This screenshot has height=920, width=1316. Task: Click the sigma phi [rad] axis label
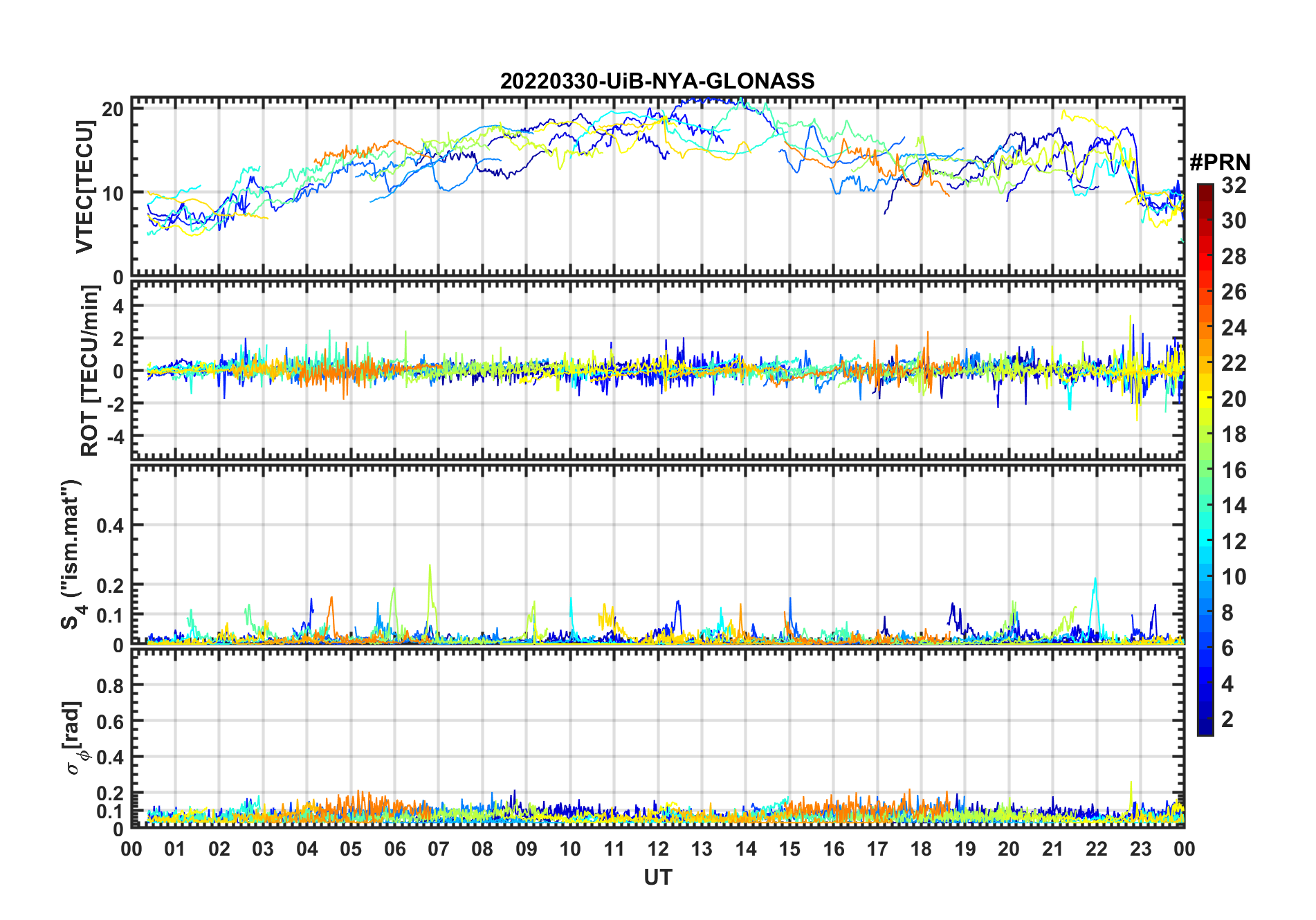pos(77,737)
